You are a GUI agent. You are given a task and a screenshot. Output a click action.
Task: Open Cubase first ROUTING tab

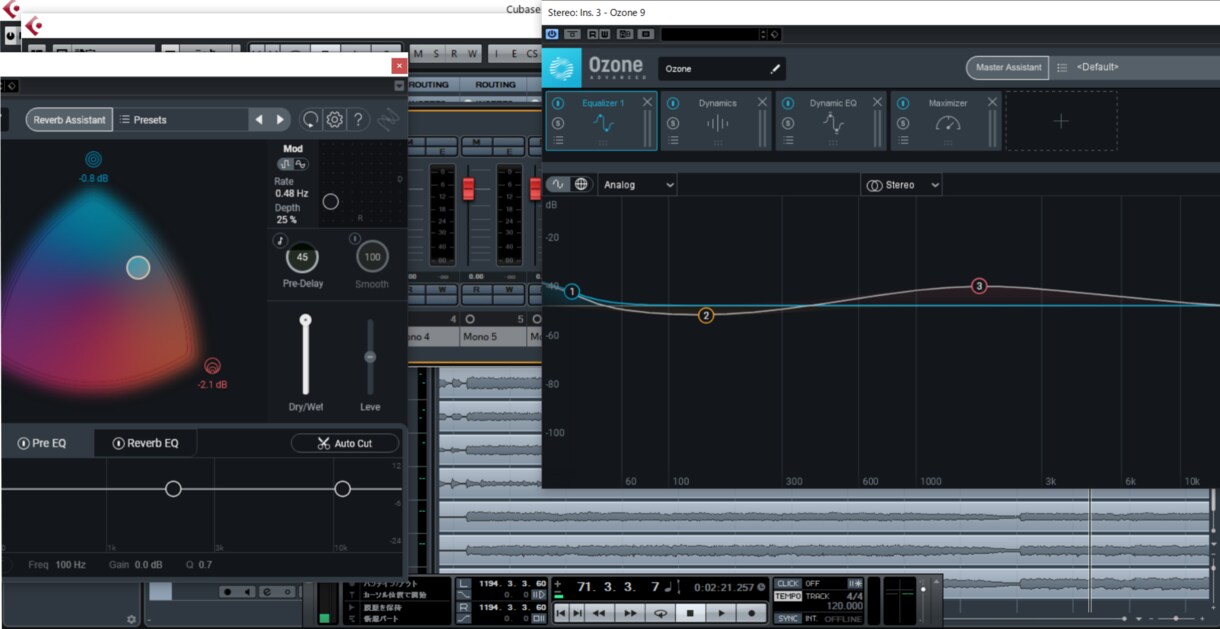coord(429,85)
